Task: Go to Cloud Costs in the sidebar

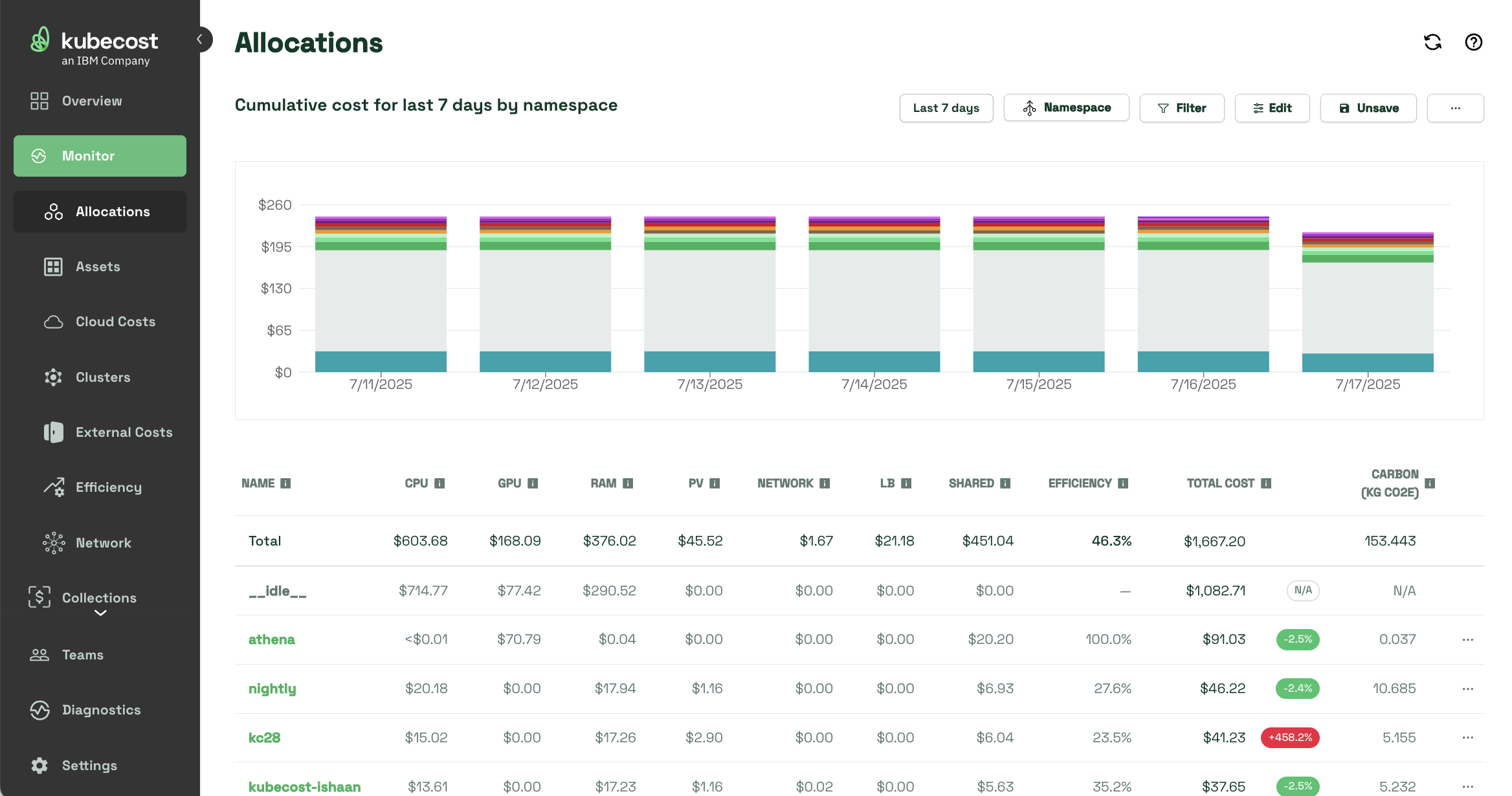Action: 115,322
